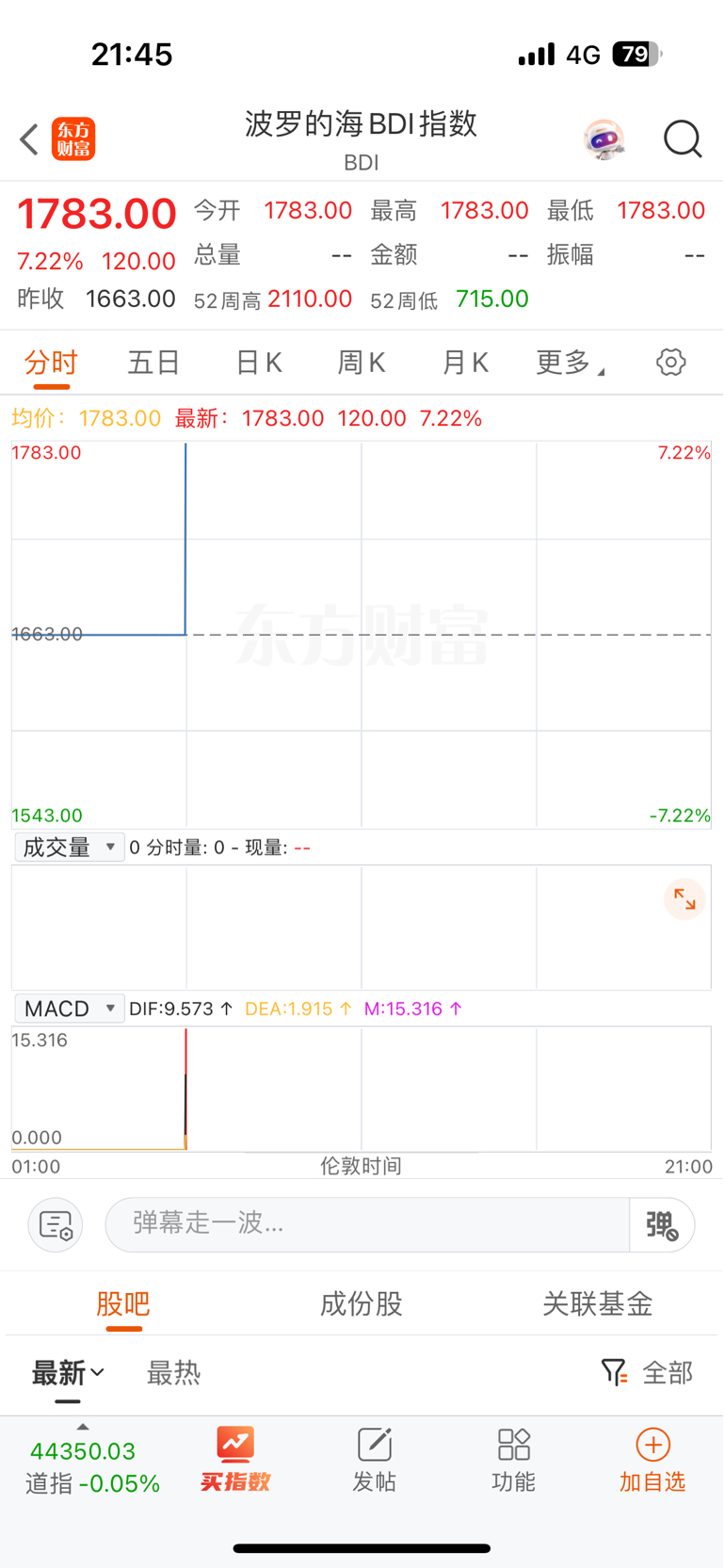The image size is (724, 1568).
Task: Open barrage settings list icon
Action: [x=56, y=1225]
